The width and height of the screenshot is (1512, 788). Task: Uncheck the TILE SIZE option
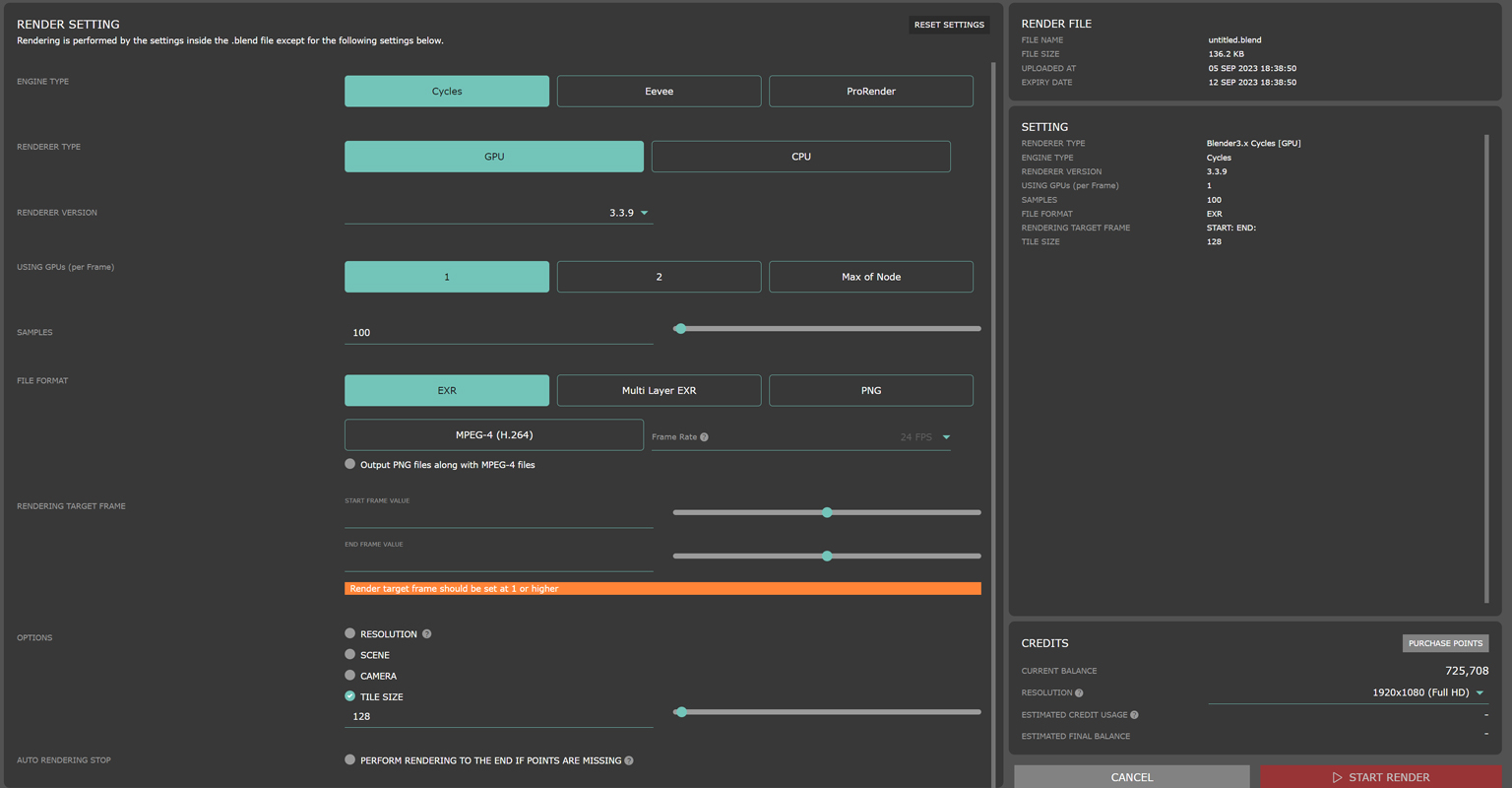click(x=349, y=696)
